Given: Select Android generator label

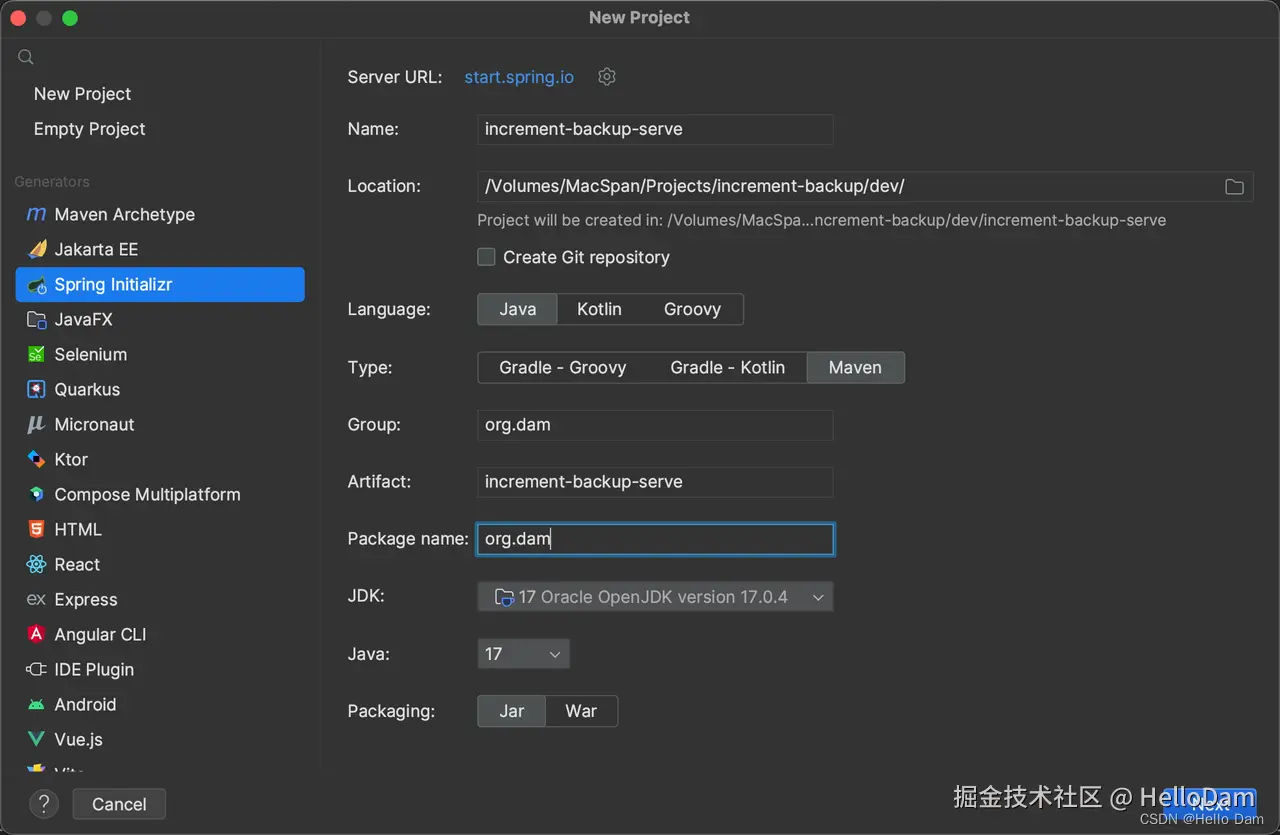Looking at the screenshot, I should pos(85,704).
